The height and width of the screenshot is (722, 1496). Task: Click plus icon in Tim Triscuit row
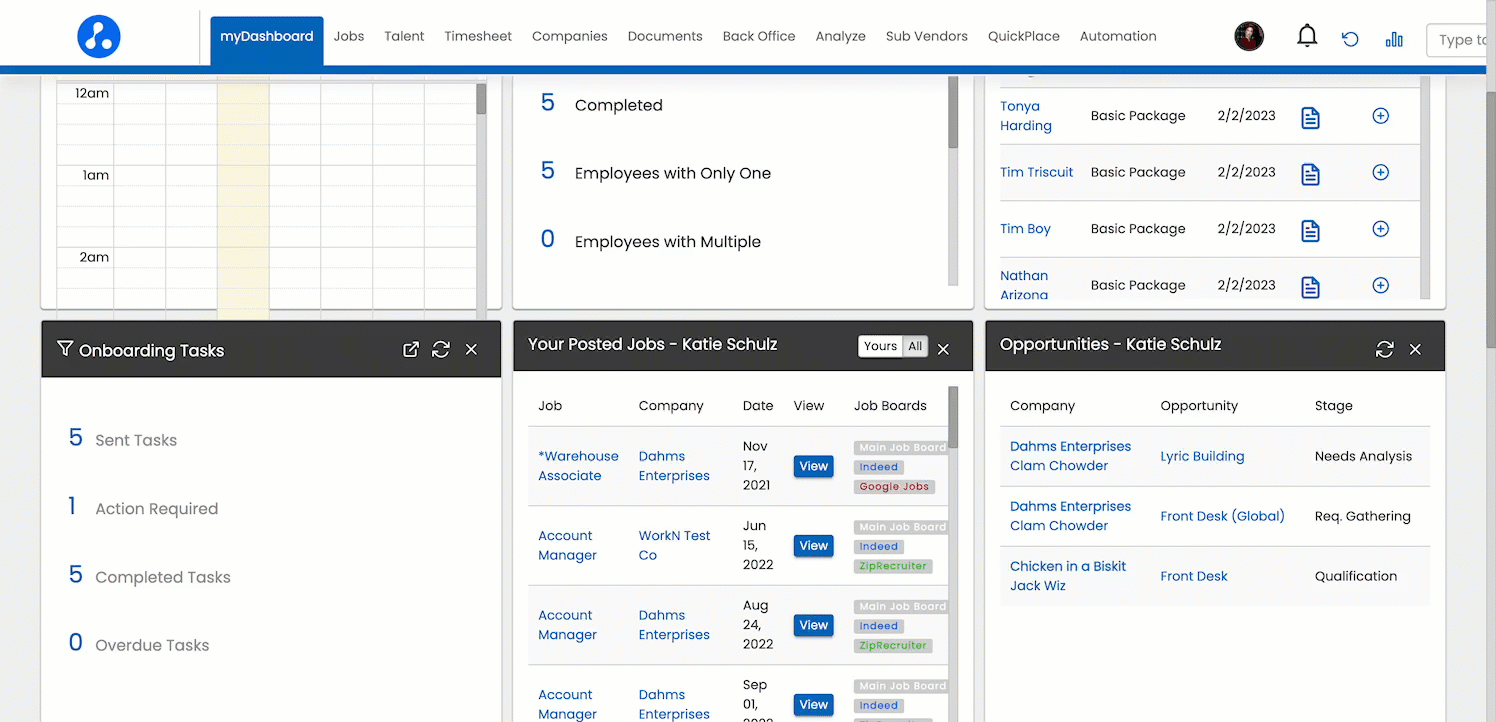coord(1380,172)
